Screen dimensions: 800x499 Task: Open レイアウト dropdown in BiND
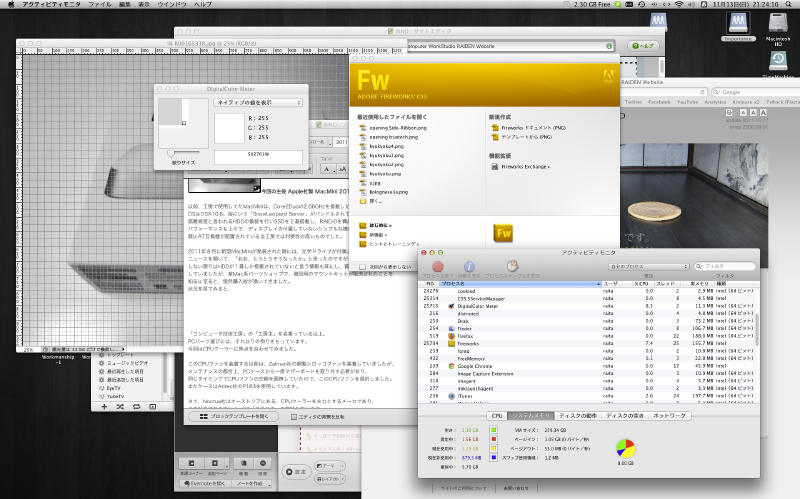pos(329,479)
